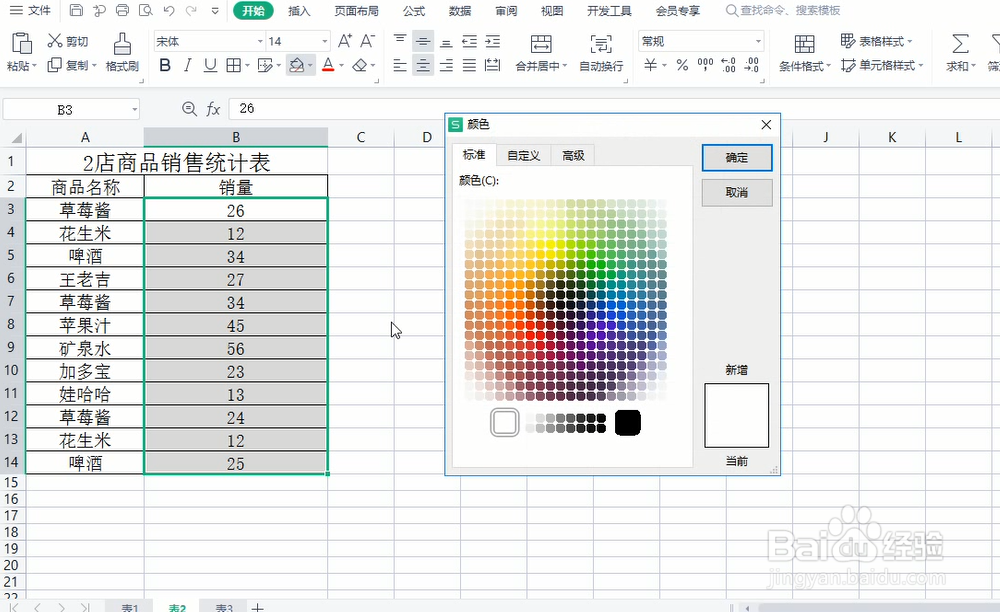
Task: Align text left
Action: (400, 65)
